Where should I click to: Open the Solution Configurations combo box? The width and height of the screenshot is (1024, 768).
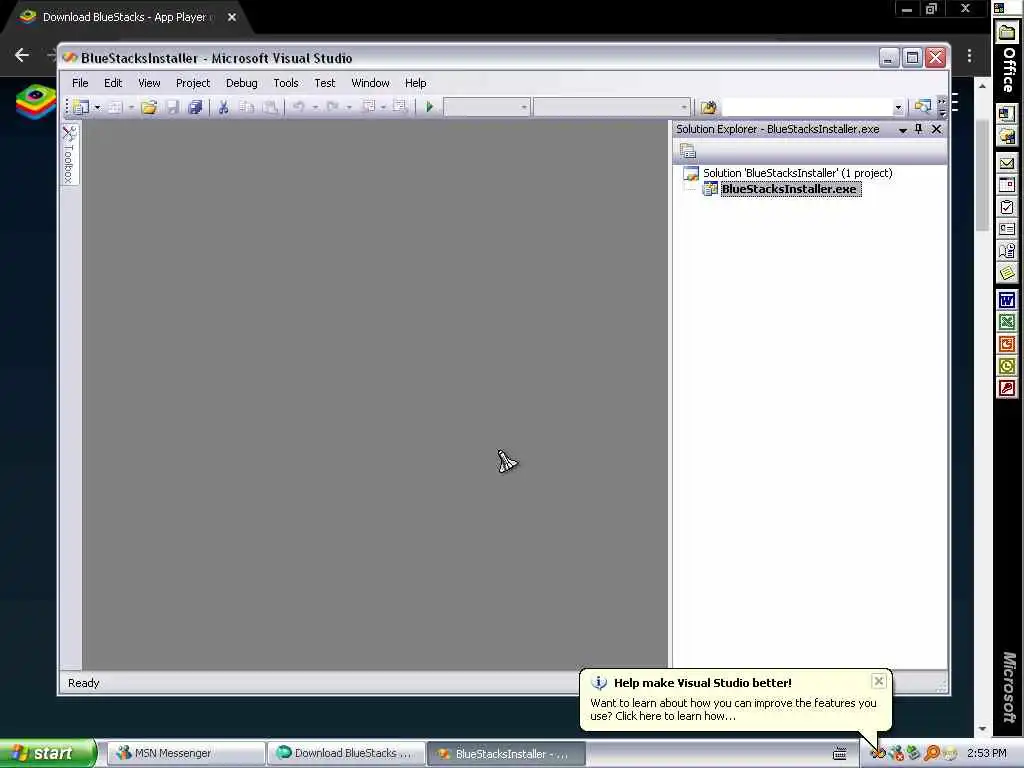click(487, 107)
